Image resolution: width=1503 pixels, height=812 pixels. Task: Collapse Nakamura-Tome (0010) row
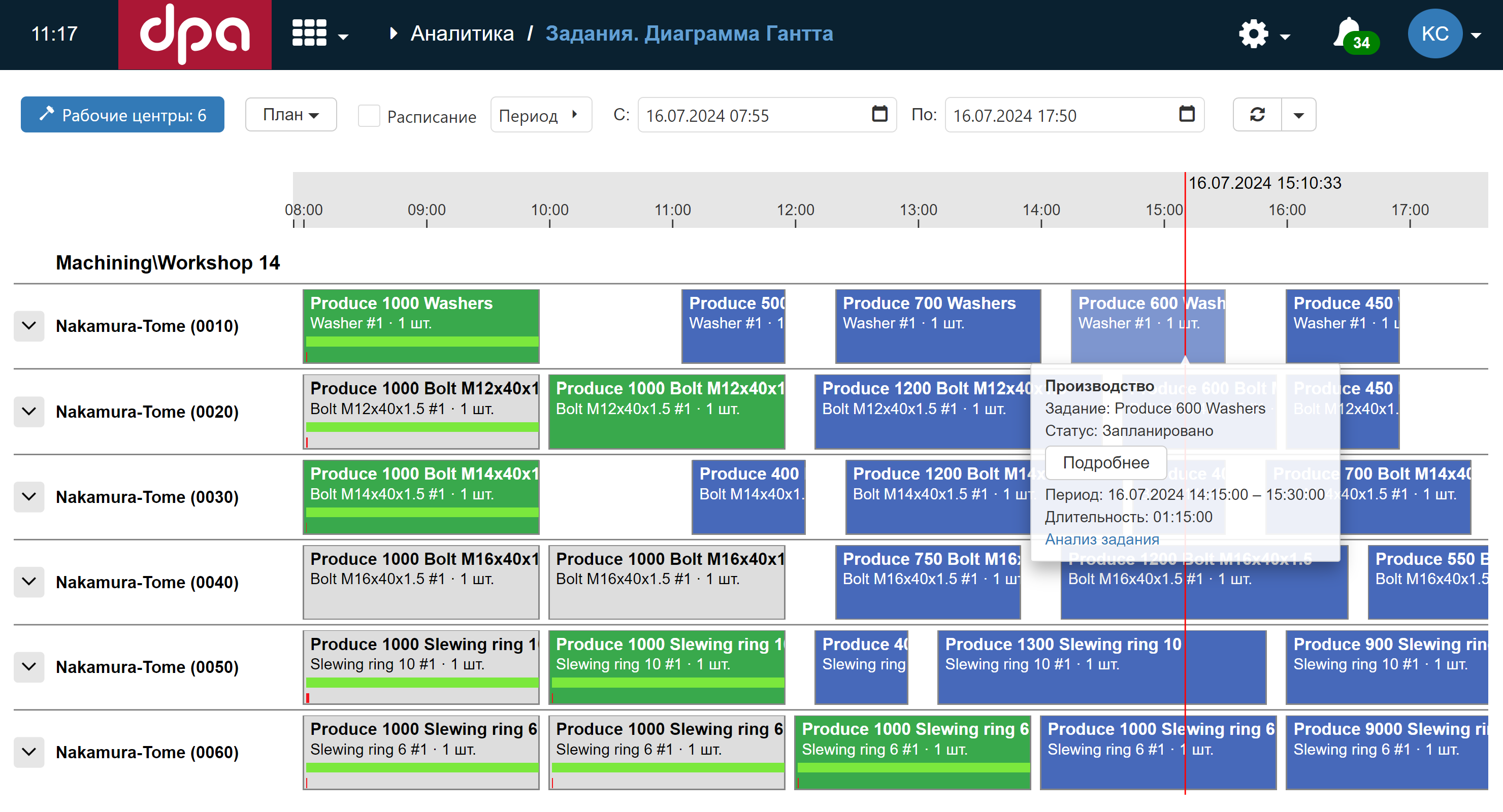coord(29,326)
